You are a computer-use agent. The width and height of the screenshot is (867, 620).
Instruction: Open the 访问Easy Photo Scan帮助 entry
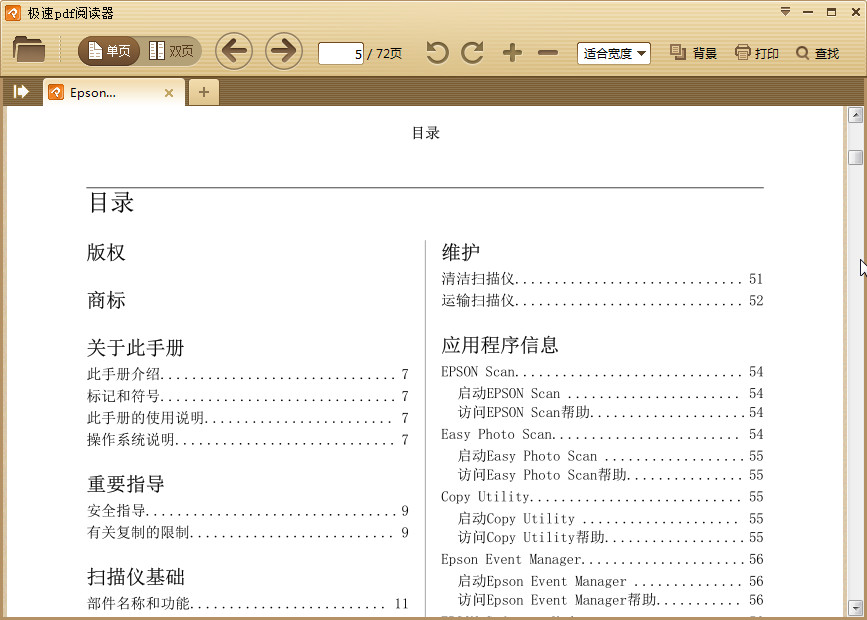(x=610, y=475)
